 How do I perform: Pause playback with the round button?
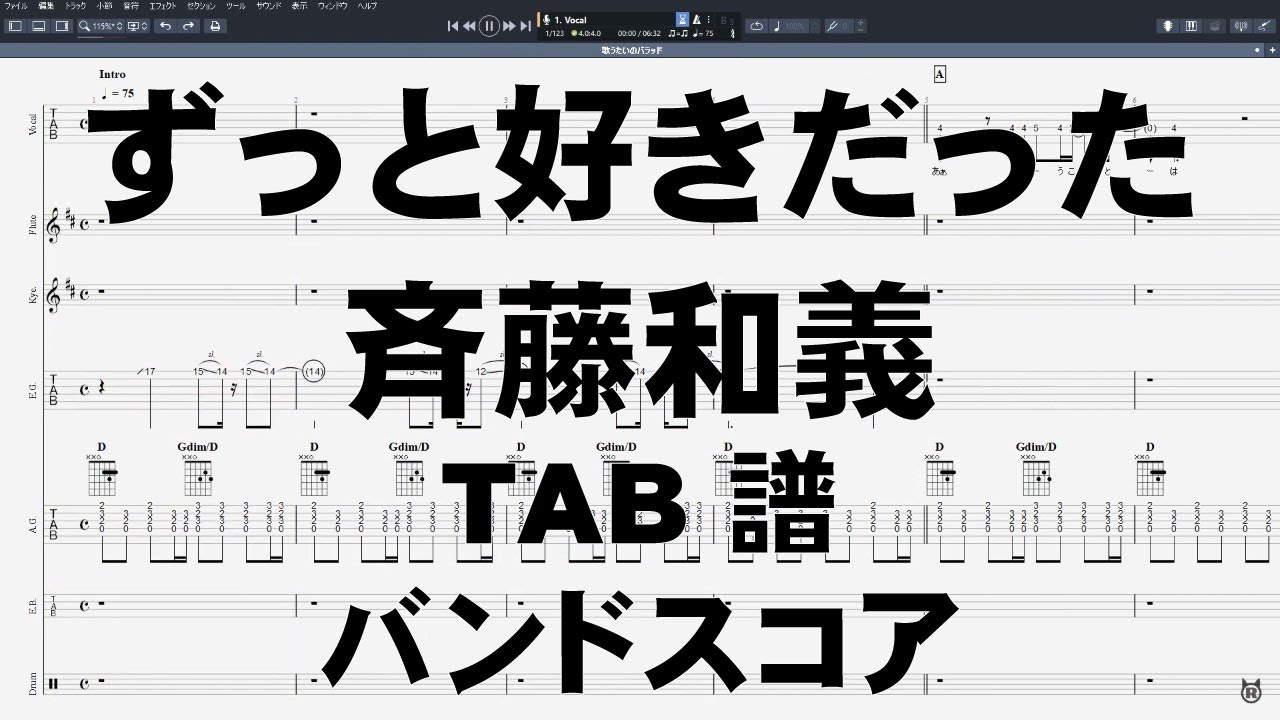point(489,26)
